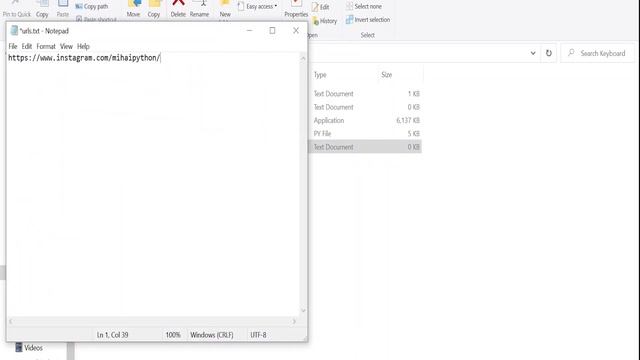640x360 pixels.
Task: Click Copy path in Explorer ribbon
Action: [x=92, y=7]
